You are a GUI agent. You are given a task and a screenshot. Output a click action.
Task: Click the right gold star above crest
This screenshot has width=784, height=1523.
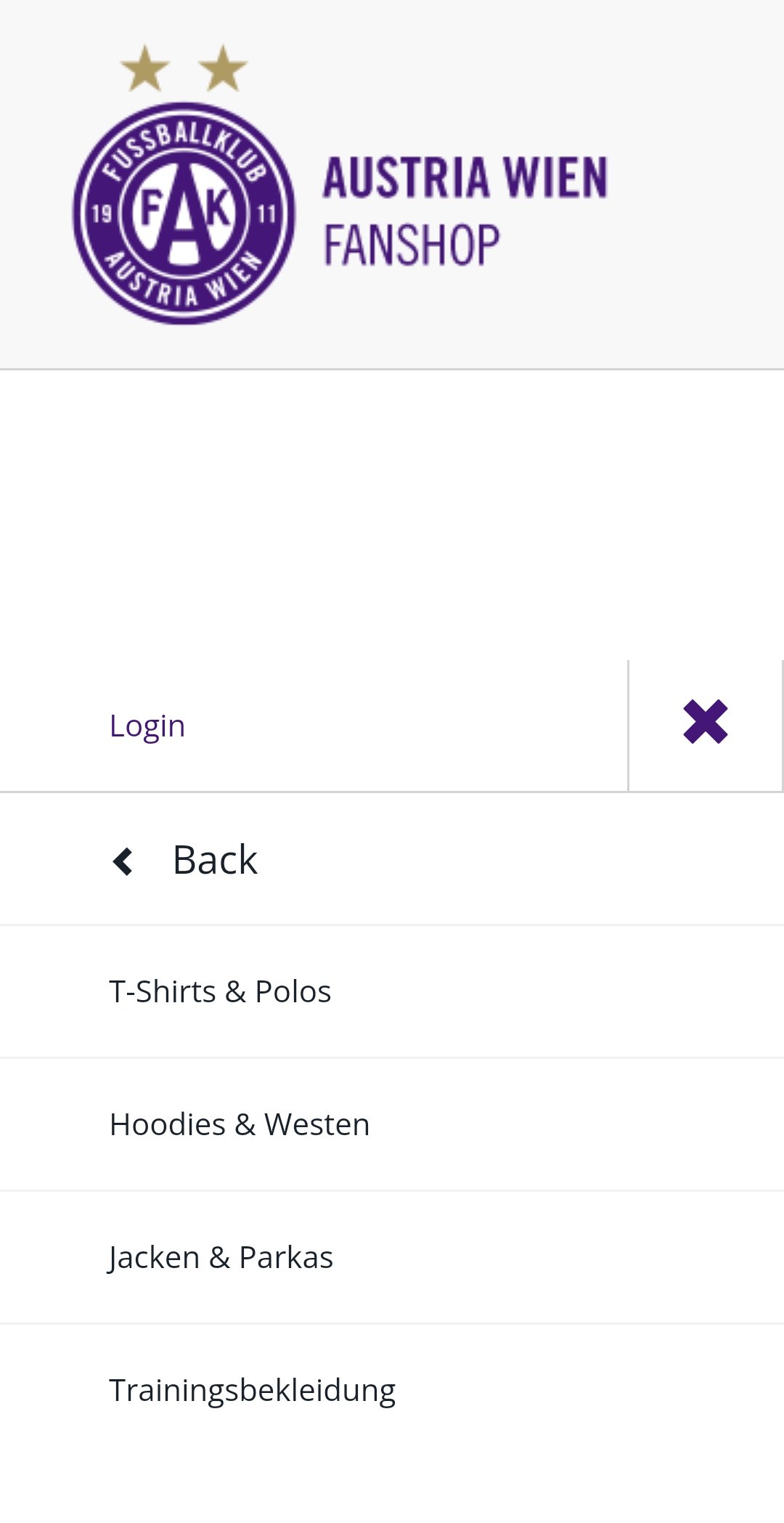223,68
